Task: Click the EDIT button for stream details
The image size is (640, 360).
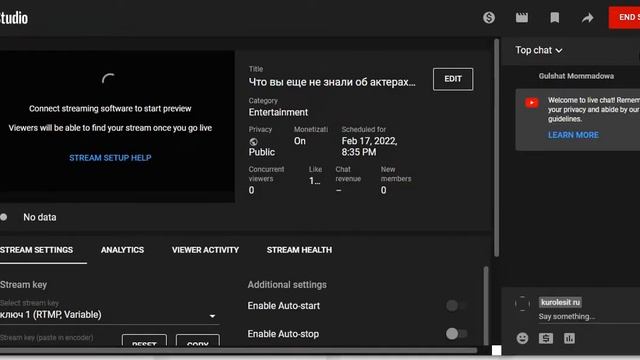Action: pyautogui.click(x=453, y=79)
